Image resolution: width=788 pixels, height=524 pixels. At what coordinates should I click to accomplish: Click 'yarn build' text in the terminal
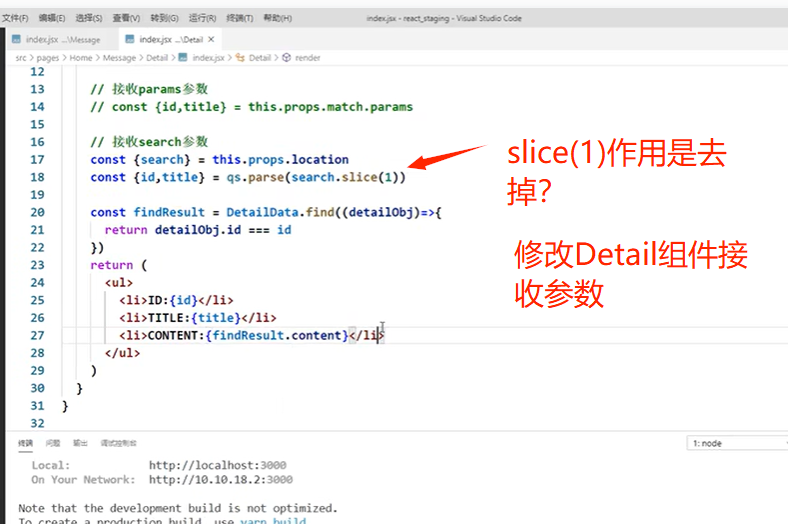point(273,520)
